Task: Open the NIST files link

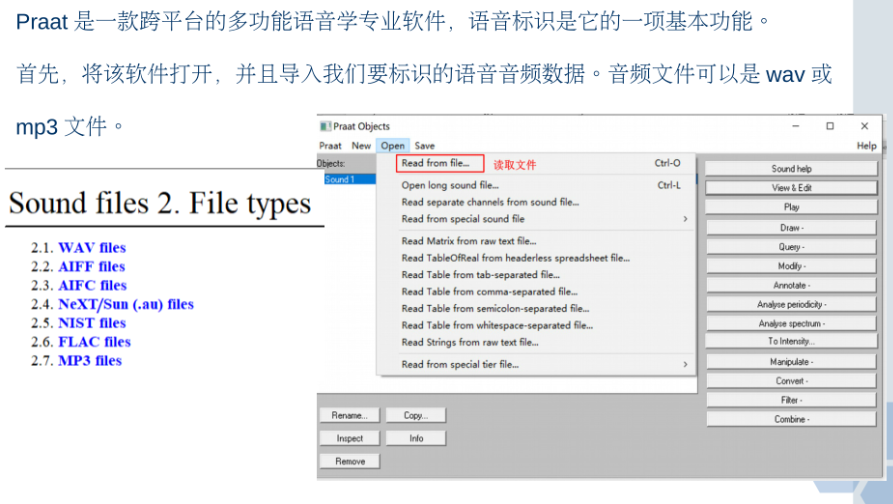Action: [92, 323]
